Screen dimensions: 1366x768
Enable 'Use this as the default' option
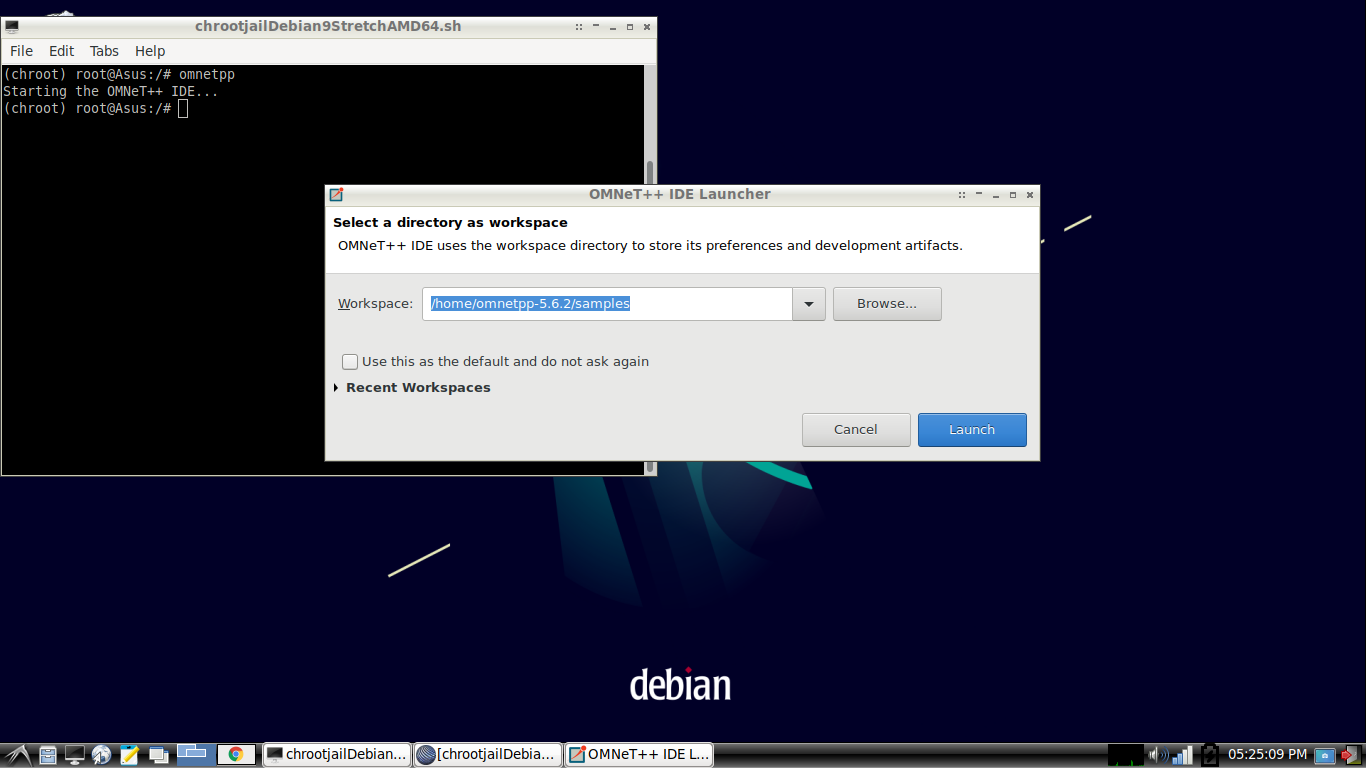pos(350,361)
